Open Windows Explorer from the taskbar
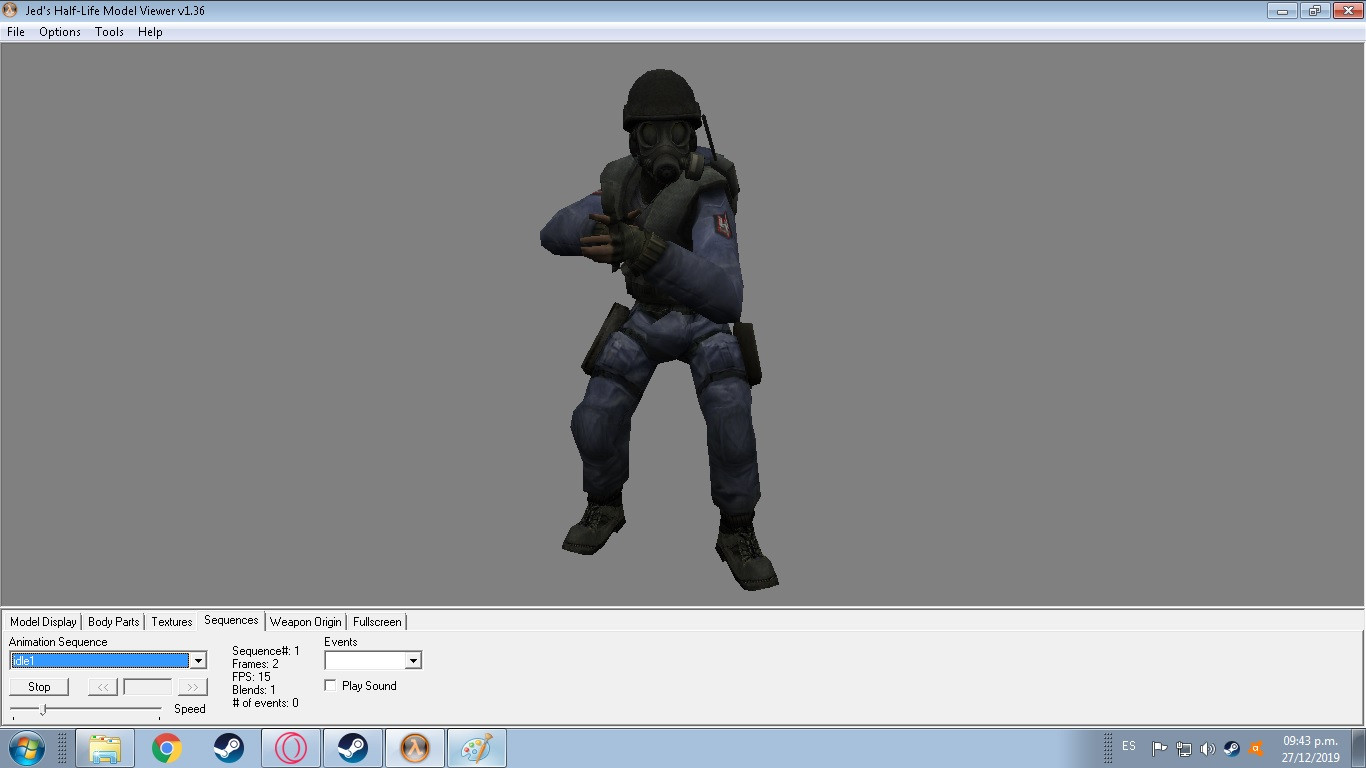Image resolution: width=1366 pixels, height=768 pixels. click(105, 748)
